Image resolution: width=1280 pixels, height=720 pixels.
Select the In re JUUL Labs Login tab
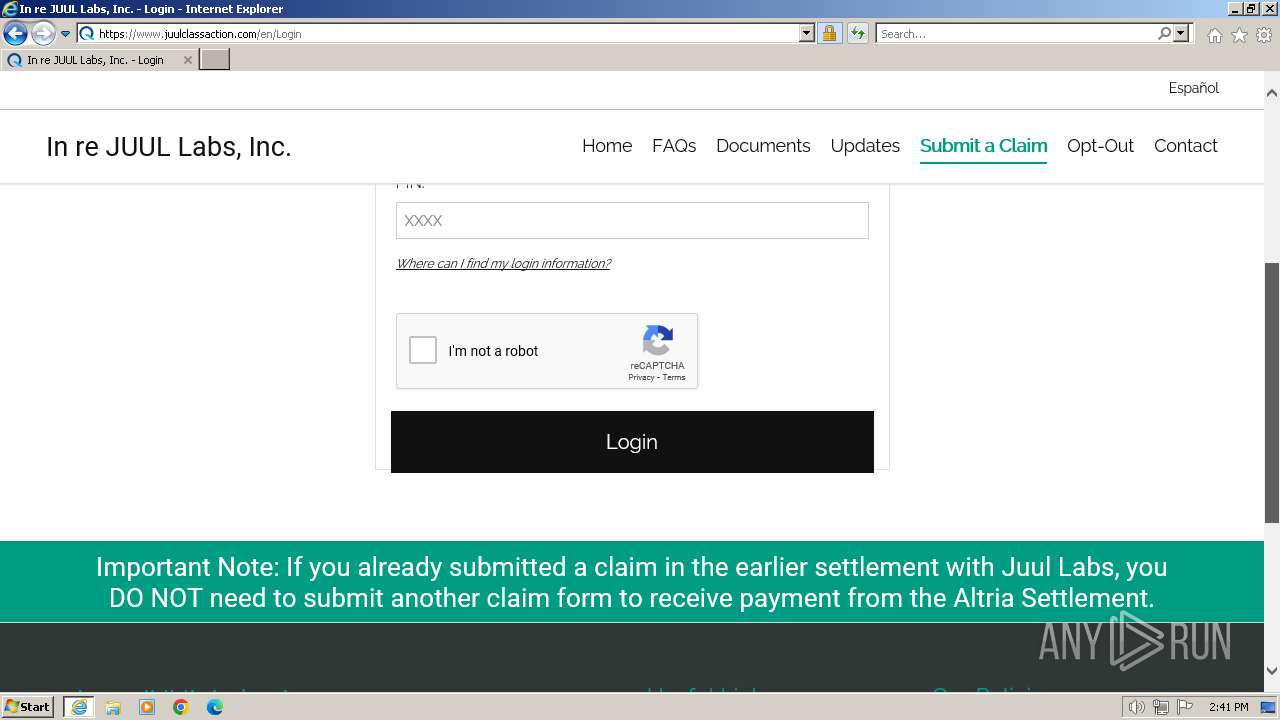click(x=95, y=60)
